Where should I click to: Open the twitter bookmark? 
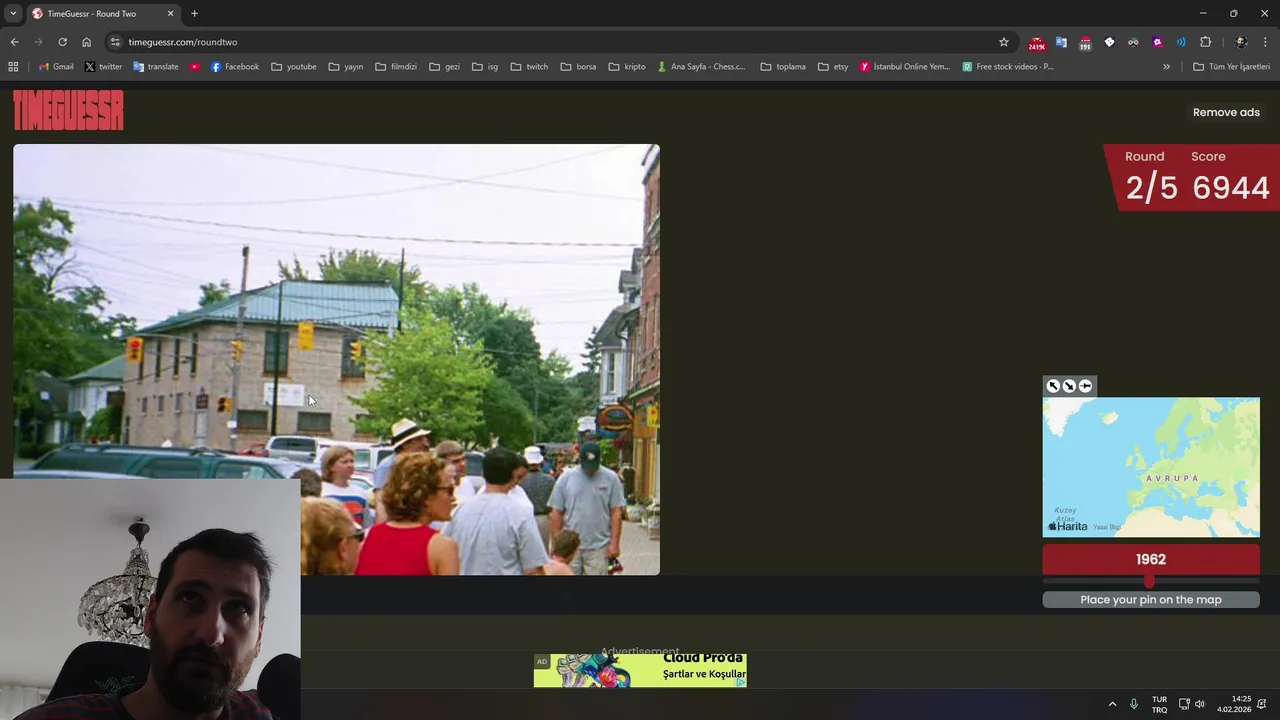click(x=104, y=67)
